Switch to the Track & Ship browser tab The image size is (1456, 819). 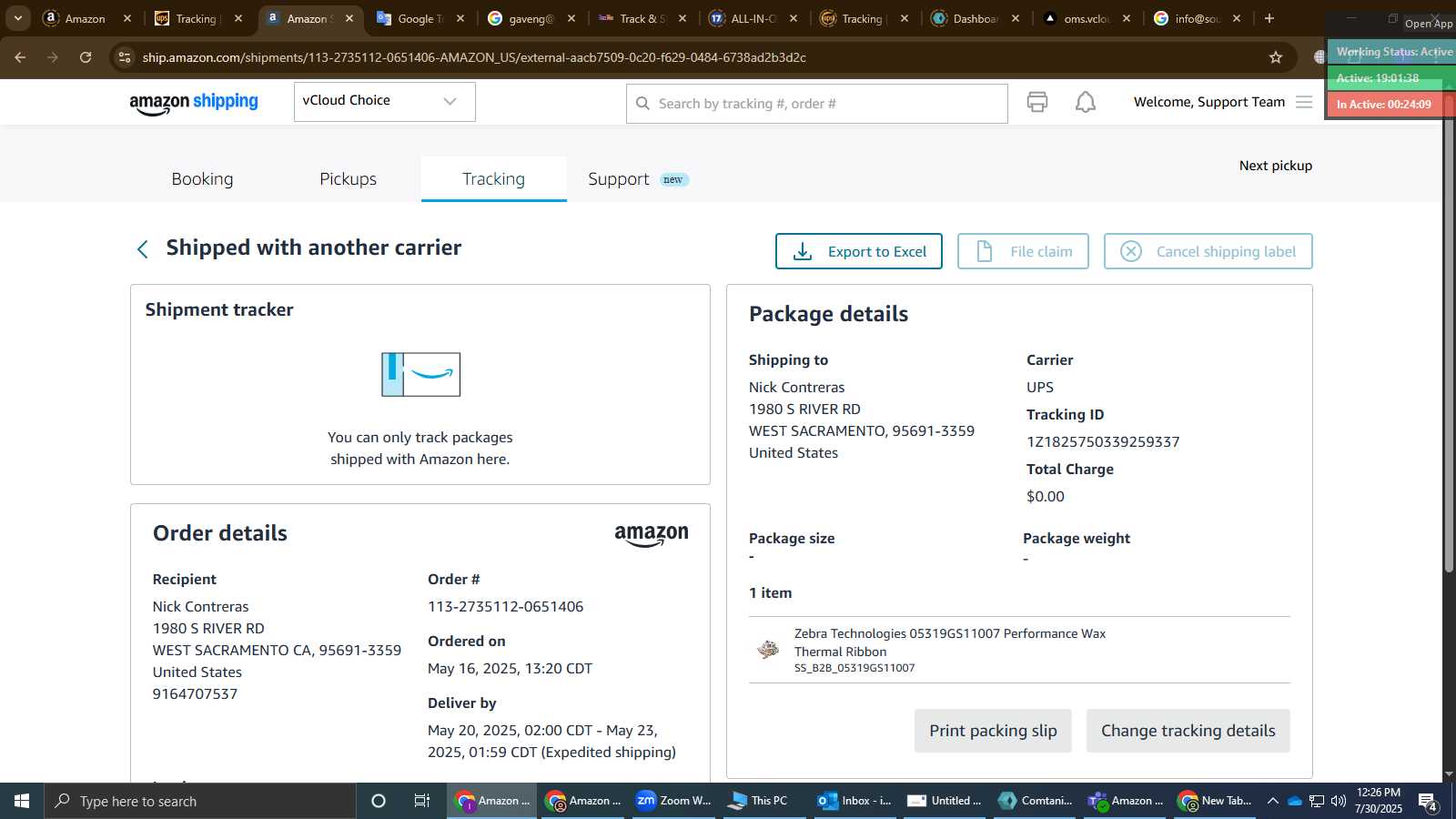click(642, 18)
